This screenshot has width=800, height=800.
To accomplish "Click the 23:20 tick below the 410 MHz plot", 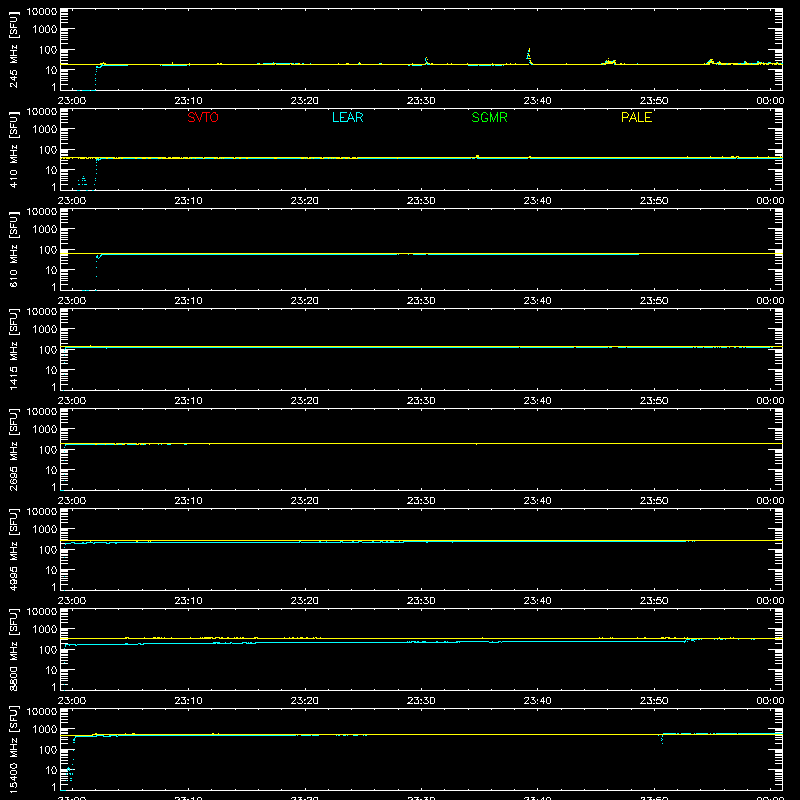I will point(305,201).
